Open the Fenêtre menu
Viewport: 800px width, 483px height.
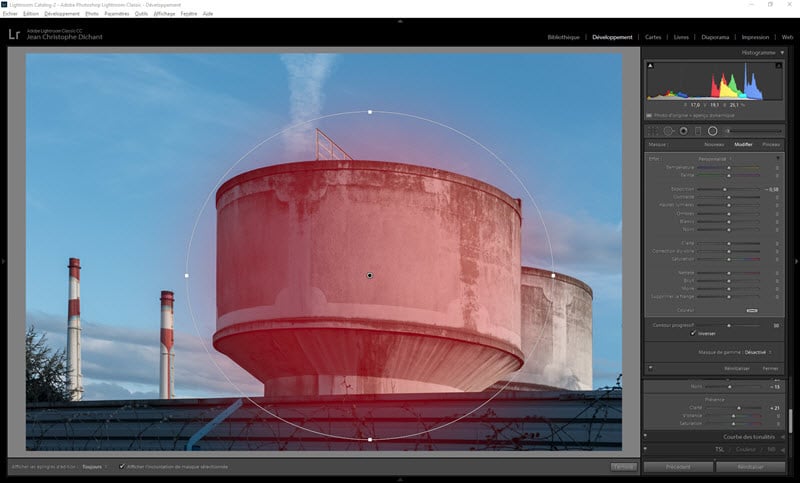pyautogui.click(x=189, y=14)
